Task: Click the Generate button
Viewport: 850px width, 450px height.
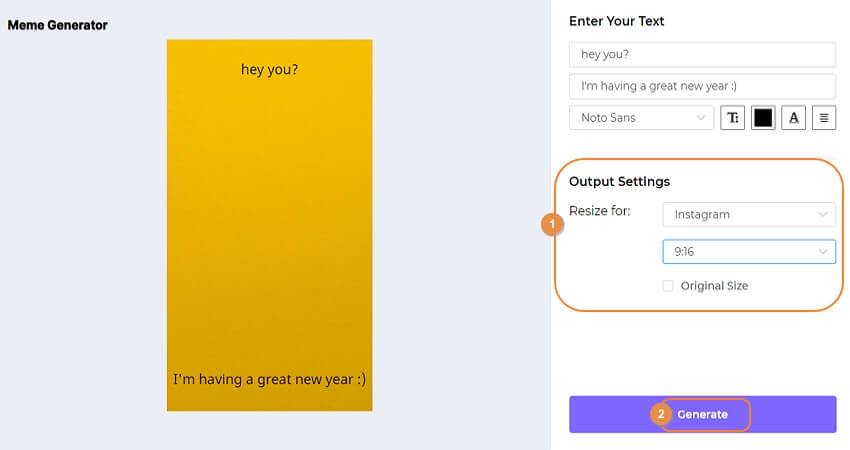Action: tap(703, 414)
